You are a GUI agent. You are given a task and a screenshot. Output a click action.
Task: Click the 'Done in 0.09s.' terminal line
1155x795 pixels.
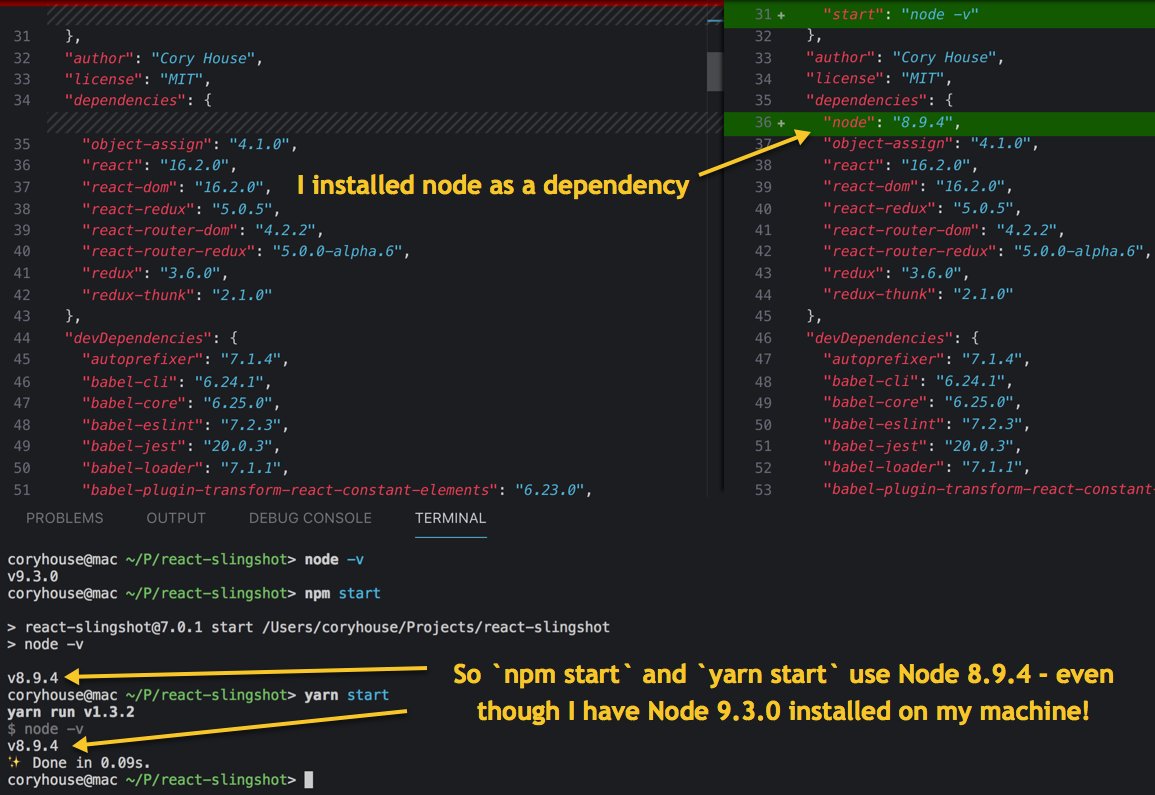click(x=79, y=763)
